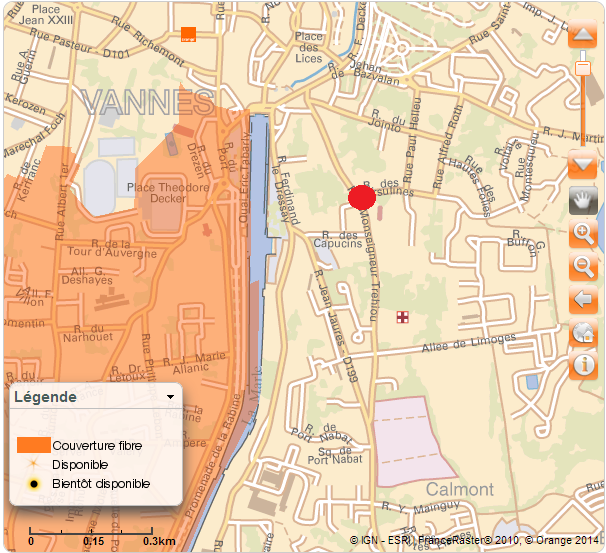606x553 pixels.
Task: Click the globe home full extent icon
Action: coord(582,332)
